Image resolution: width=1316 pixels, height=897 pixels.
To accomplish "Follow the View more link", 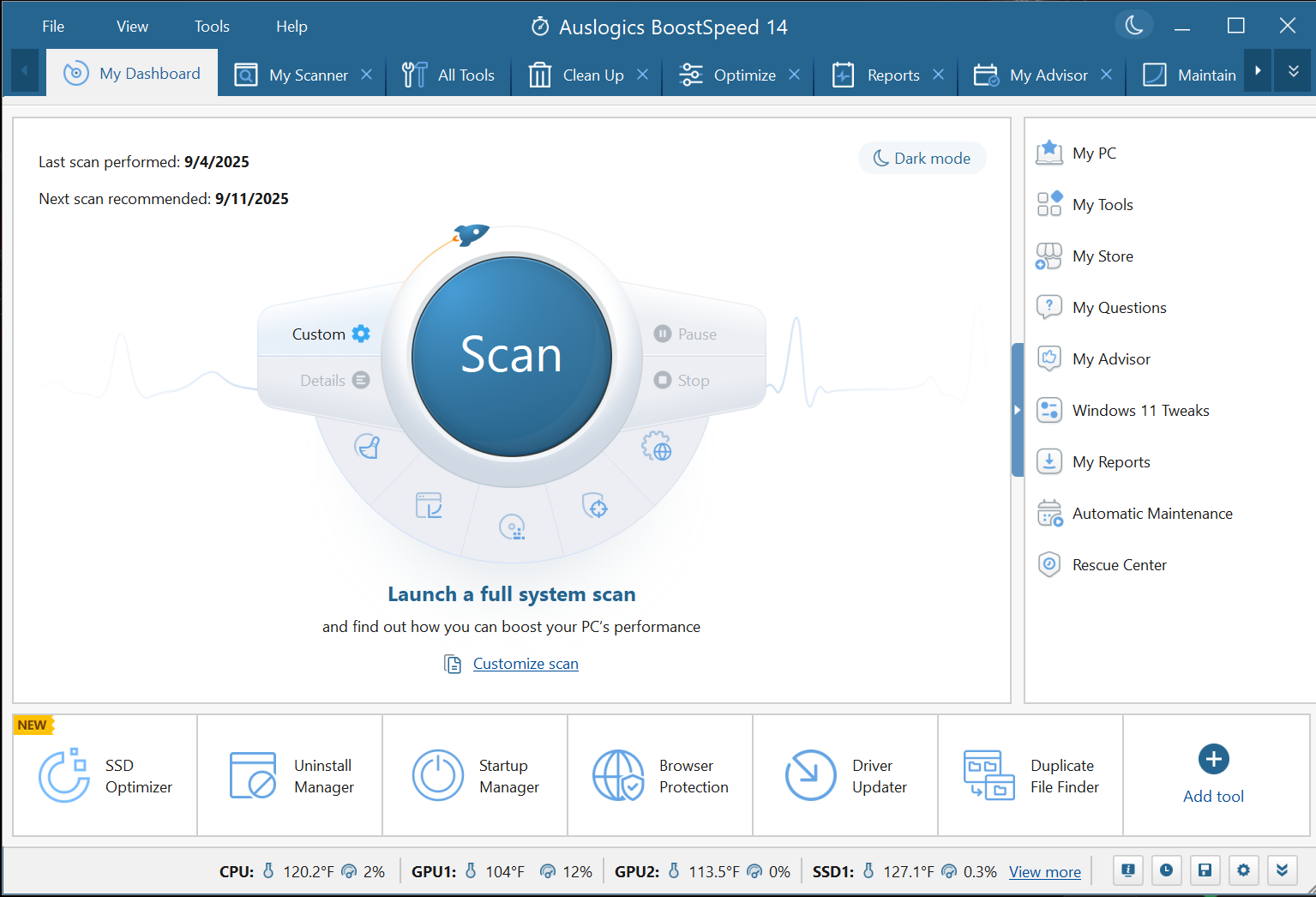I will pyautogui.click(x=1044, y=872).
